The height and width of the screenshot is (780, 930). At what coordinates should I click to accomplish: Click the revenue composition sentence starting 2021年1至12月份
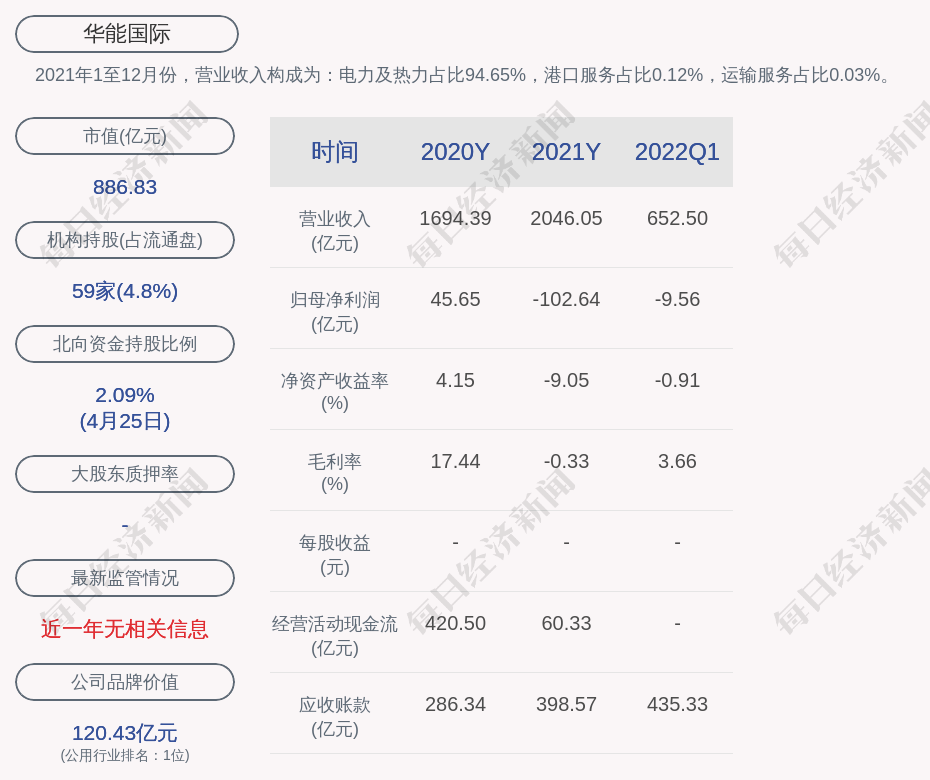click(463, 75)
